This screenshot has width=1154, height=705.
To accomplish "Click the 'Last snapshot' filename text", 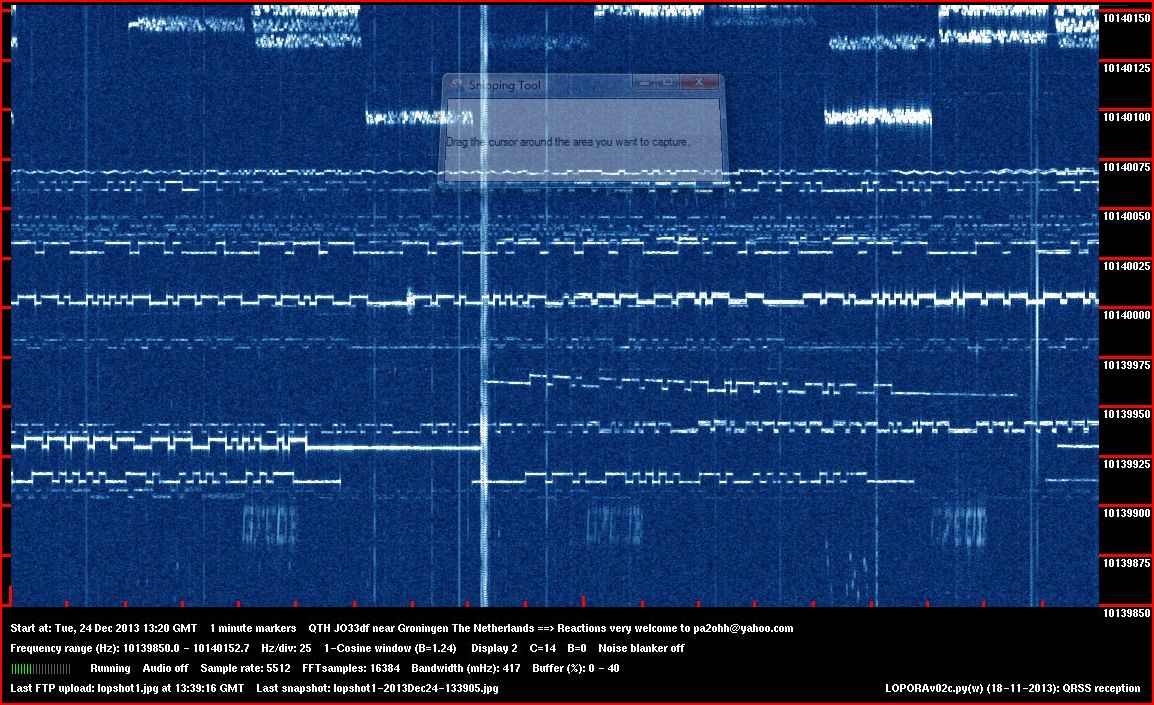I will coord(377,688).
